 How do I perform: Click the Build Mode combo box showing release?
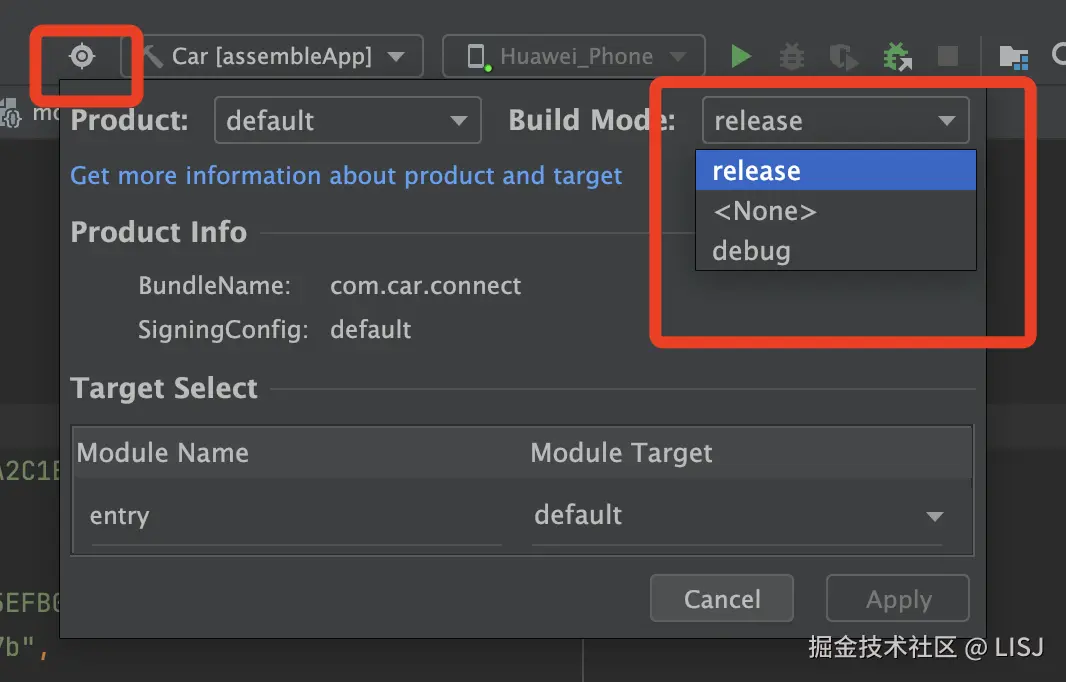(835, 121)
